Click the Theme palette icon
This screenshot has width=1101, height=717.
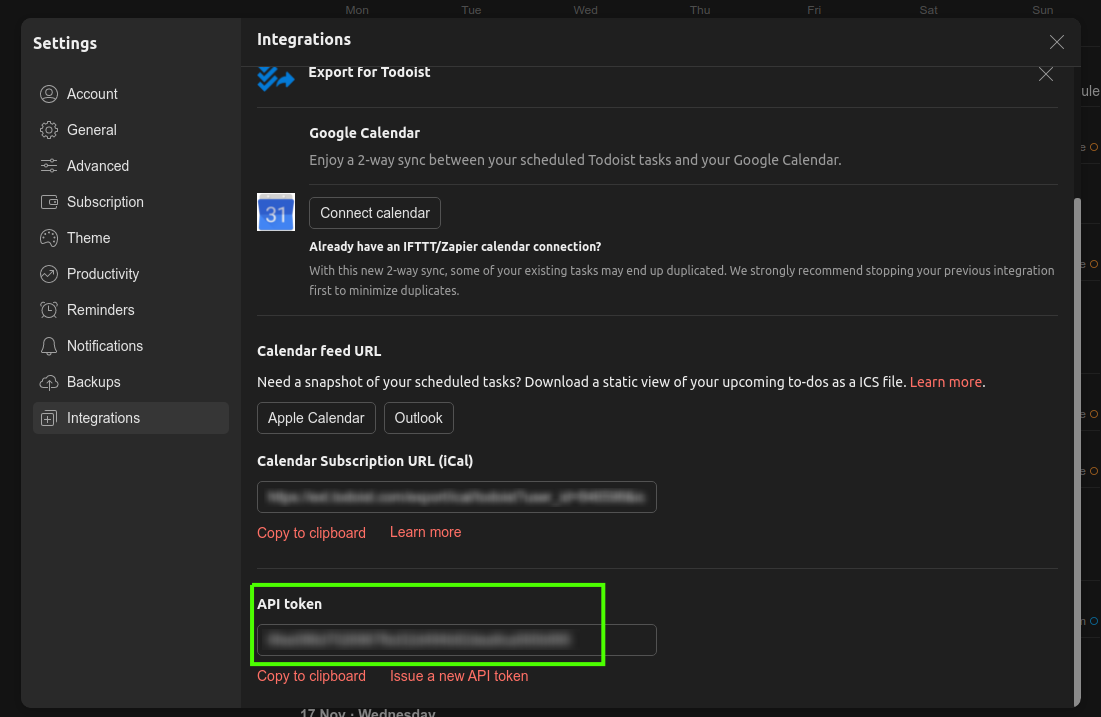coord(48,238)
